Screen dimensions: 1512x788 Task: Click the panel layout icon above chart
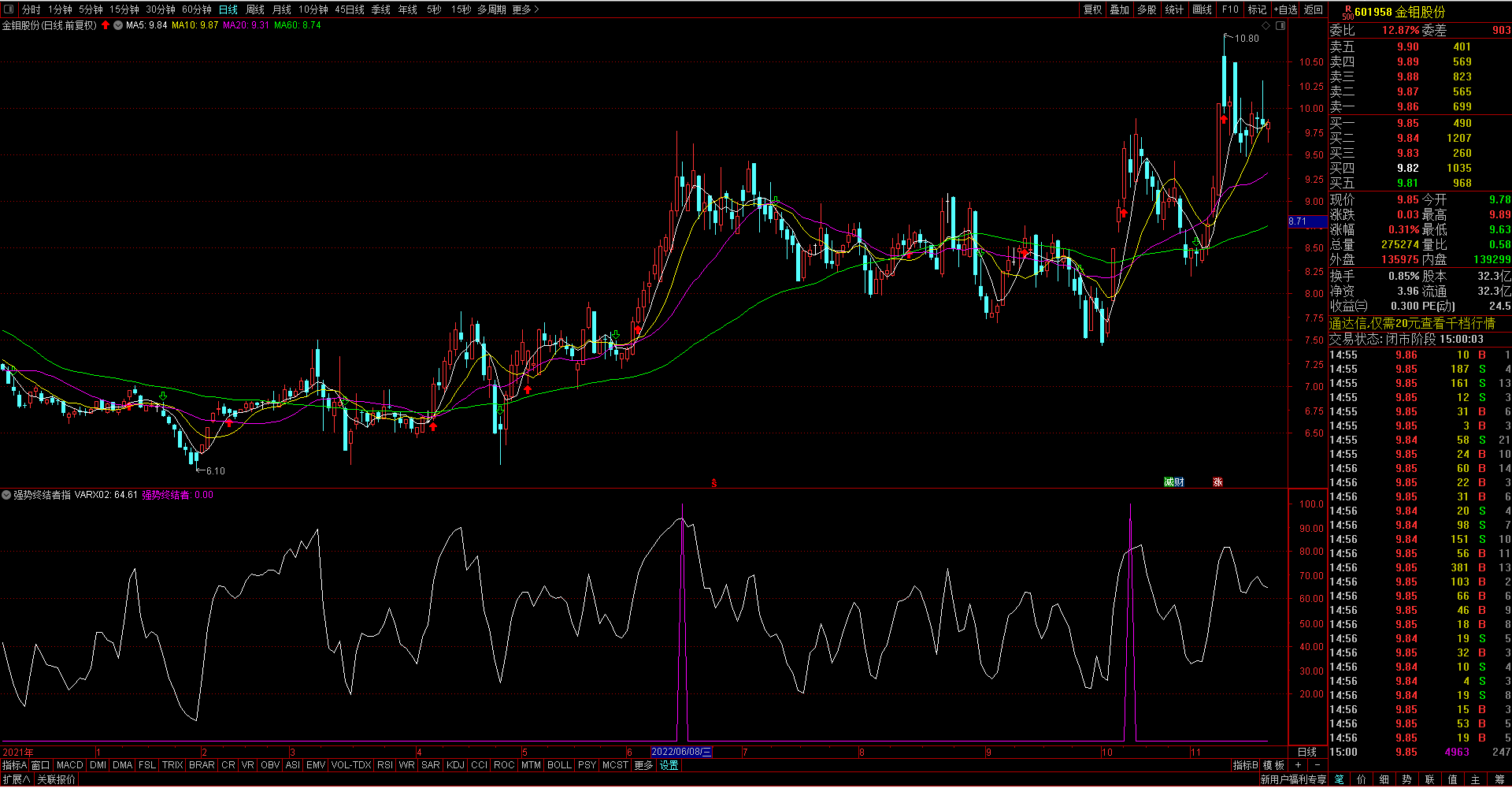(1280, 26)
